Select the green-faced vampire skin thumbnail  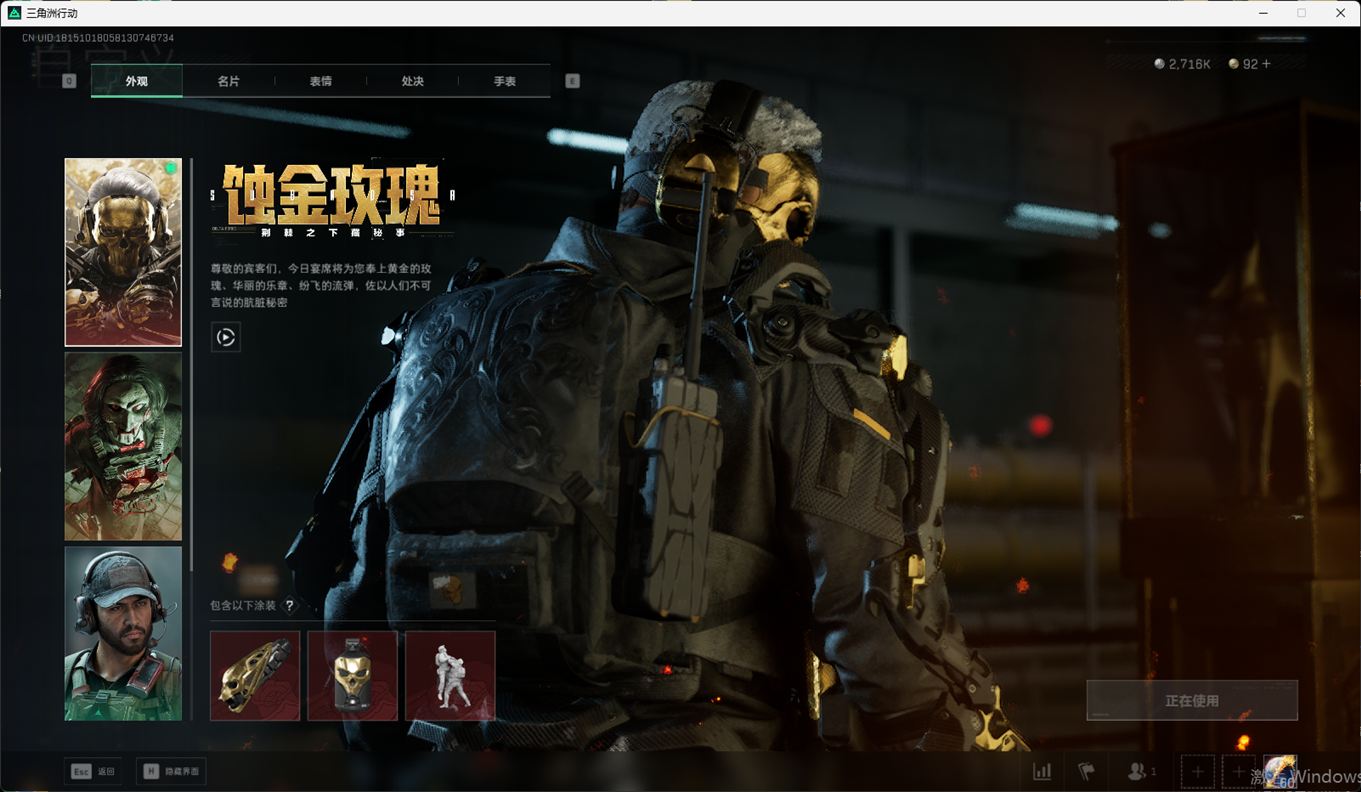[124, 446]
